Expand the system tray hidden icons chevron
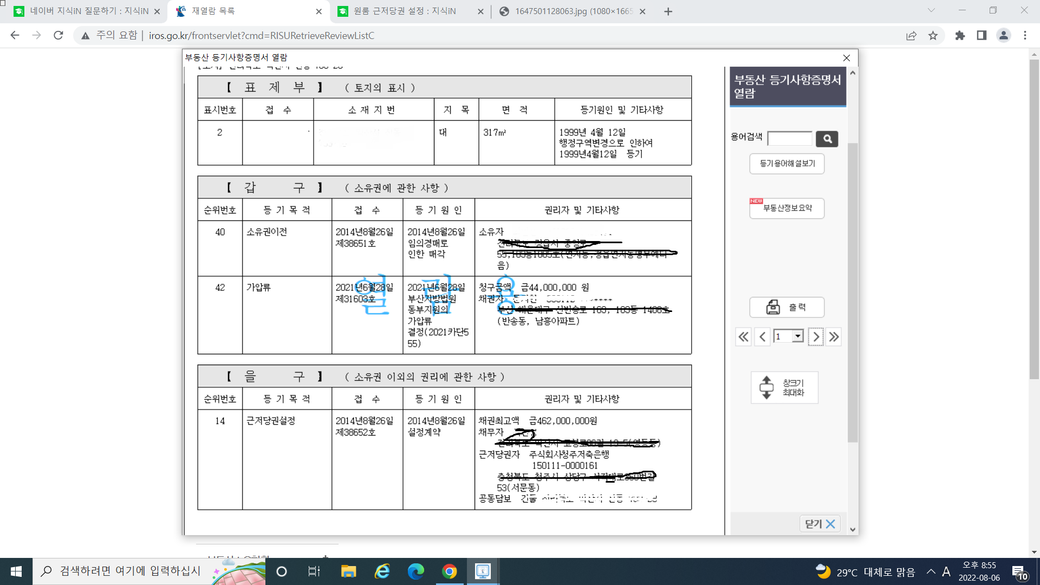 (x=931, y=572)
